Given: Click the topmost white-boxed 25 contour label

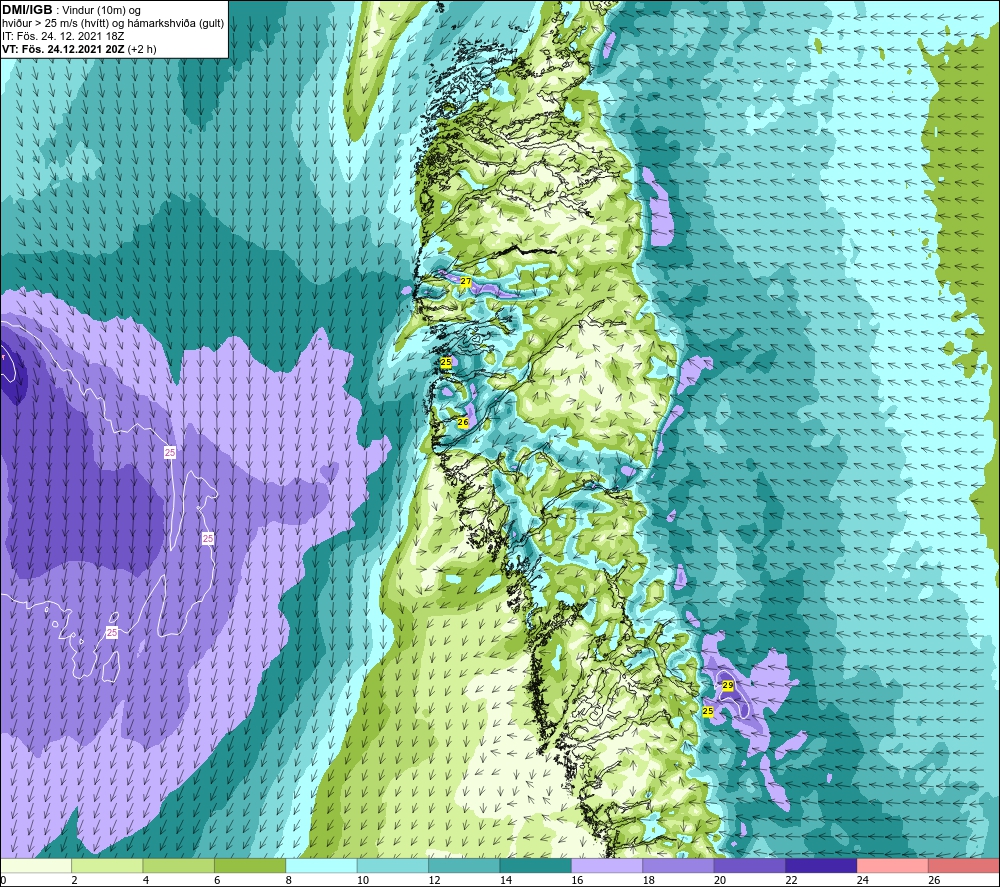Looking at the screenshot, I should [x=170, y=452].
